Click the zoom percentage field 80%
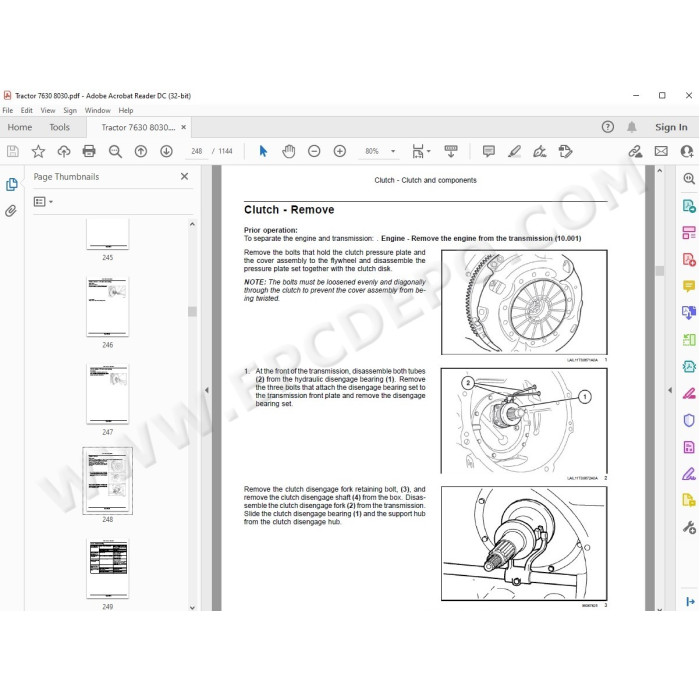Viewport: 700px width, 700px height. [372, 151]
